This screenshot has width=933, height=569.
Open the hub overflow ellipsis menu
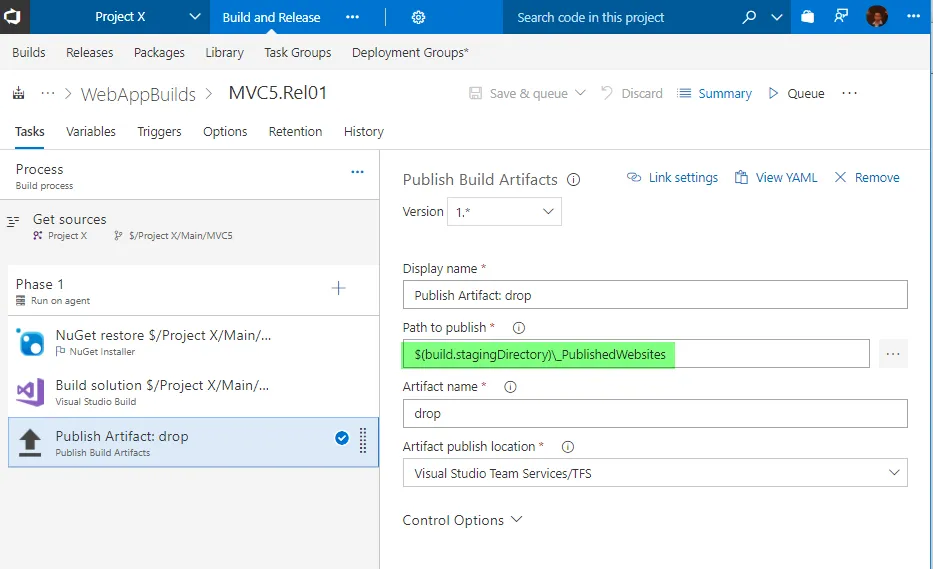[x=352, y=17]
